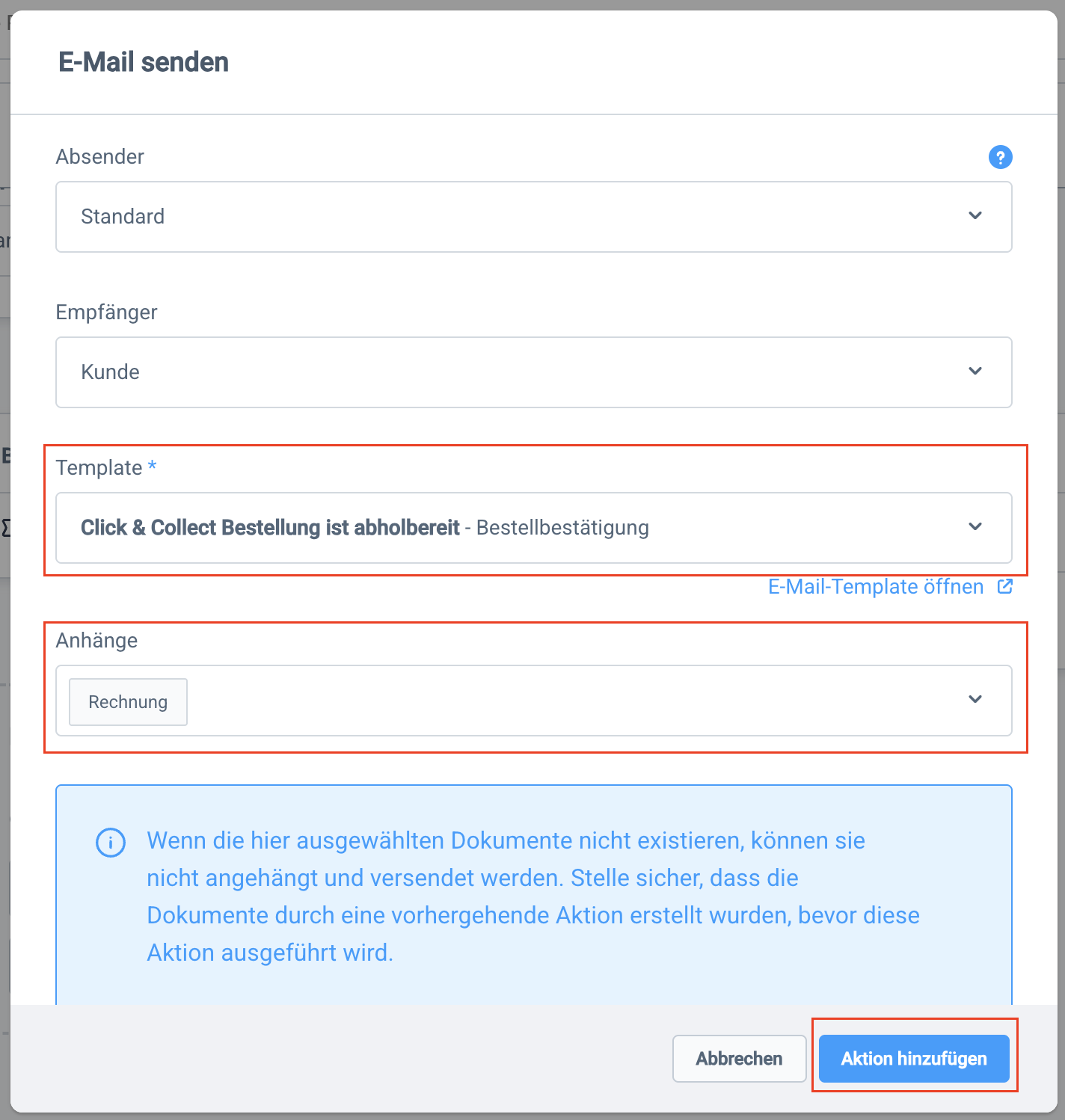The width and height of the screenshot is (1065, 1120).
Task: Click the blue help question mark icon
Action: pyautogui.click(x=1000, y=157)
